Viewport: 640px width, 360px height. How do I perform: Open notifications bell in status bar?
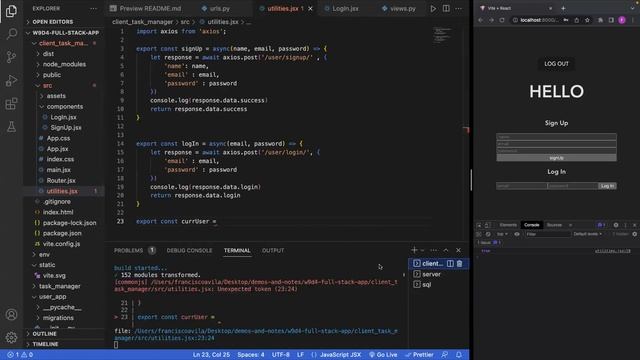pyautogui.click(x=459, y=355)
